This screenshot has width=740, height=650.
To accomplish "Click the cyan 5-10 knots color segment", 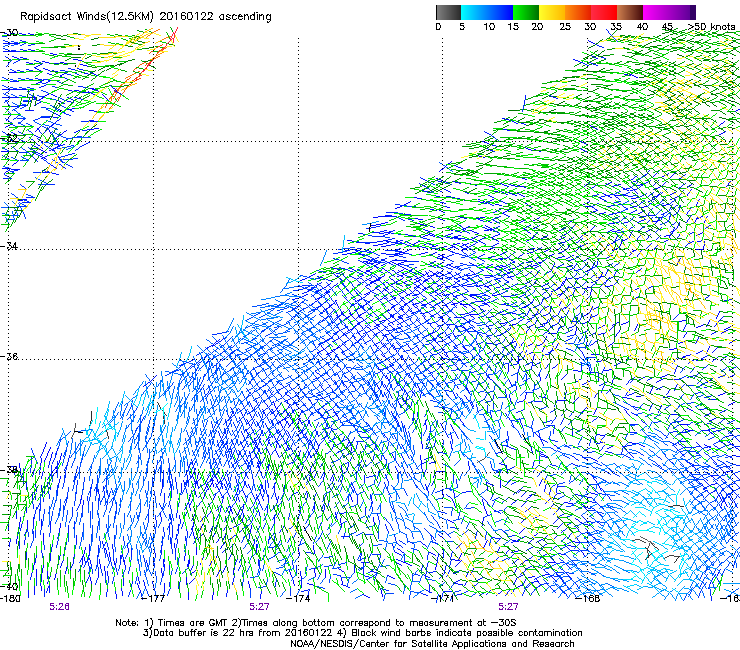I will coord(474,12).
